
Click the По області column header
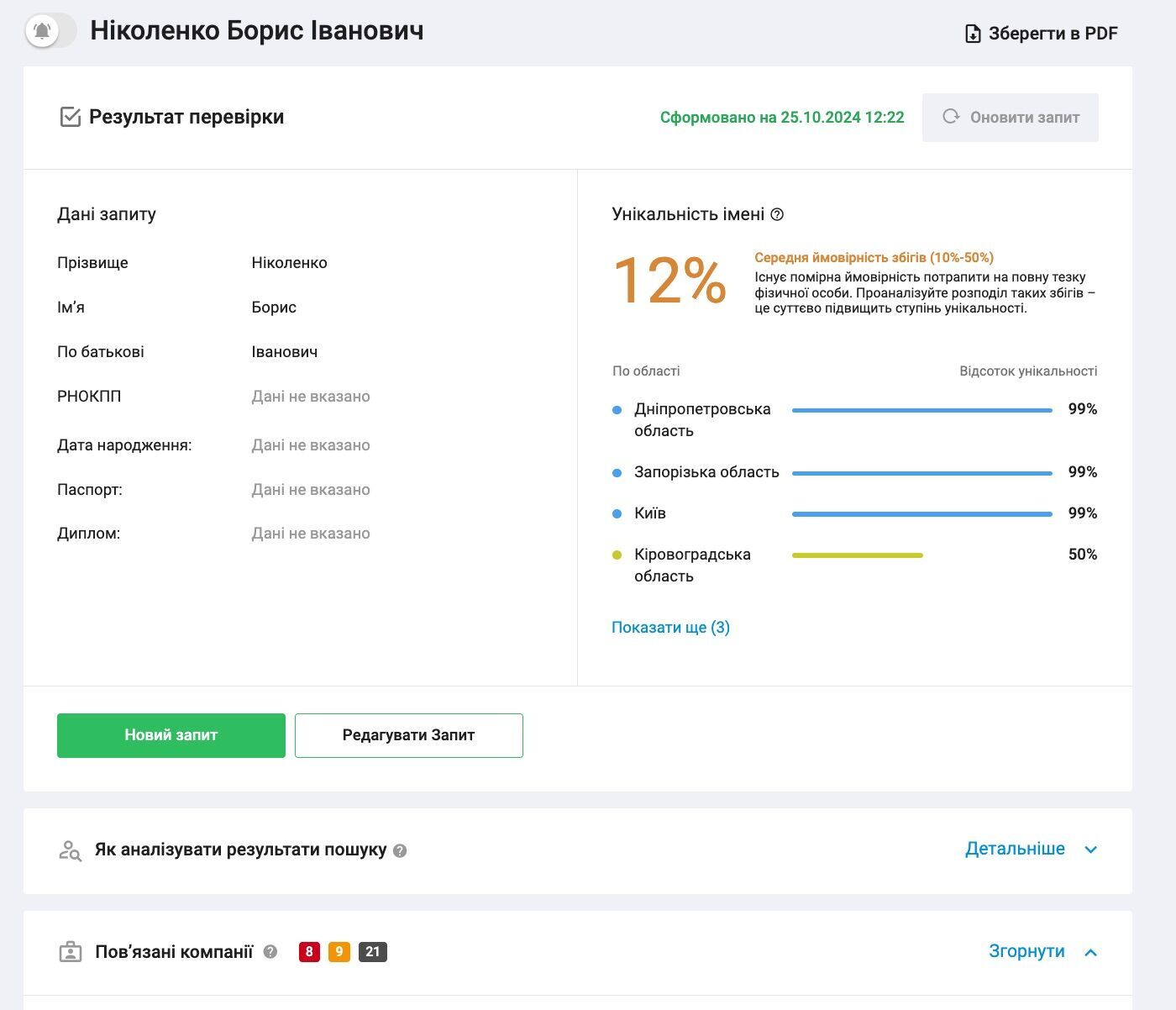[646, 371]
